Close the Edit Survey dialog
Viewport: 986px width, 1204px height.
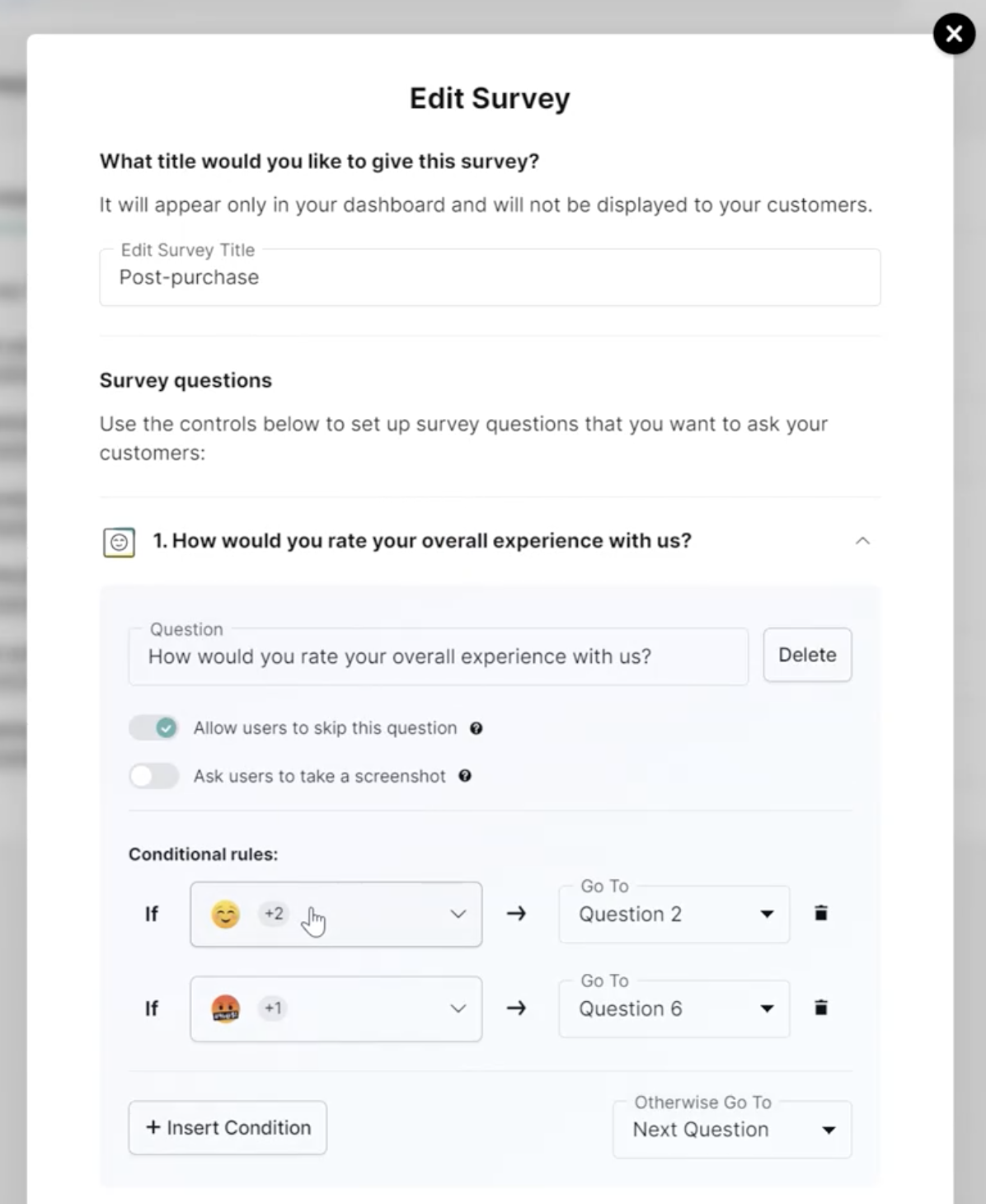[954, 34]
